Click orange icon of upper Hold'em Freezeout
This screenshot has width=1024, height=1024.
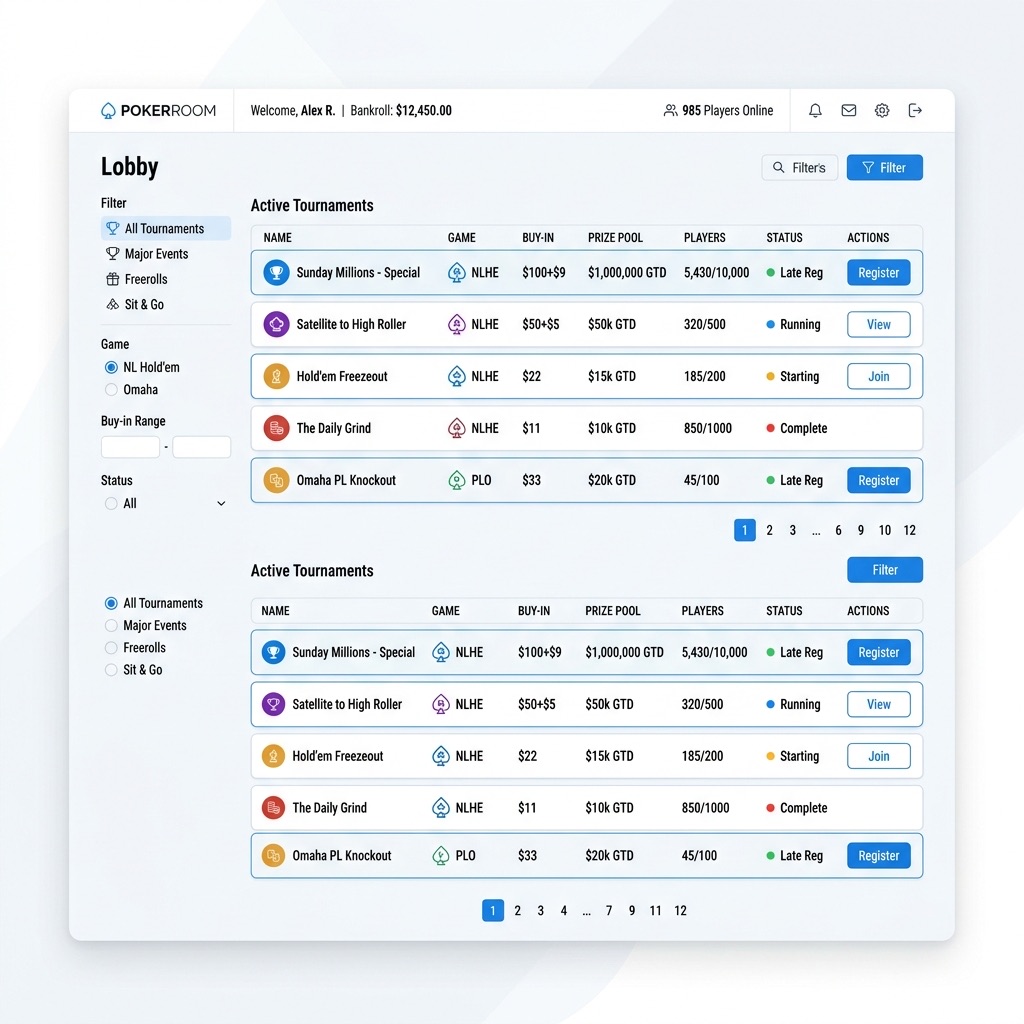tap(276, 376)
